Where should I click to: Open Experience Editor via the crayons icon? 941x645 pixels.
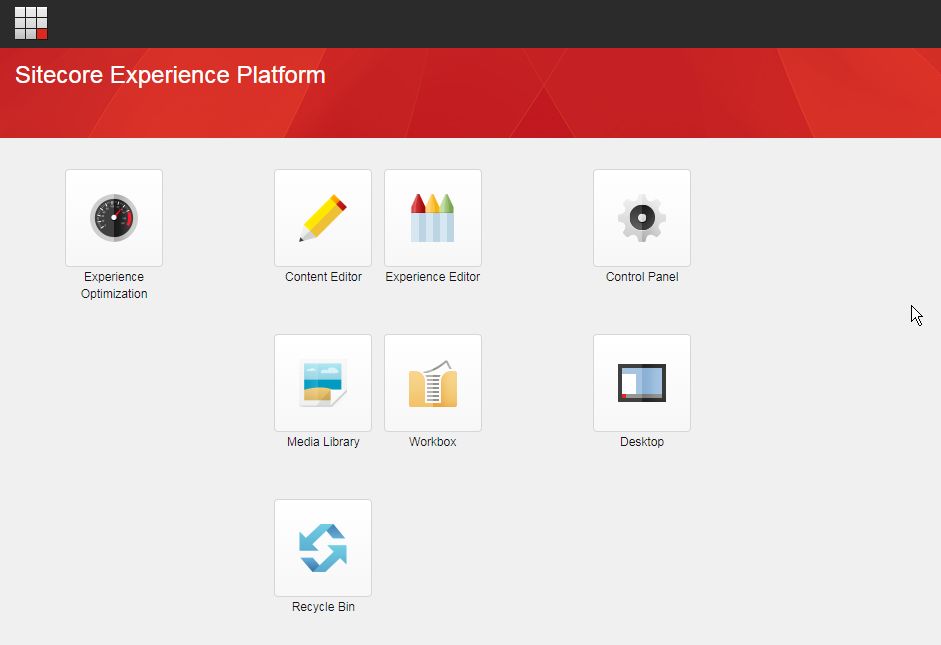(x=433, y=218)
